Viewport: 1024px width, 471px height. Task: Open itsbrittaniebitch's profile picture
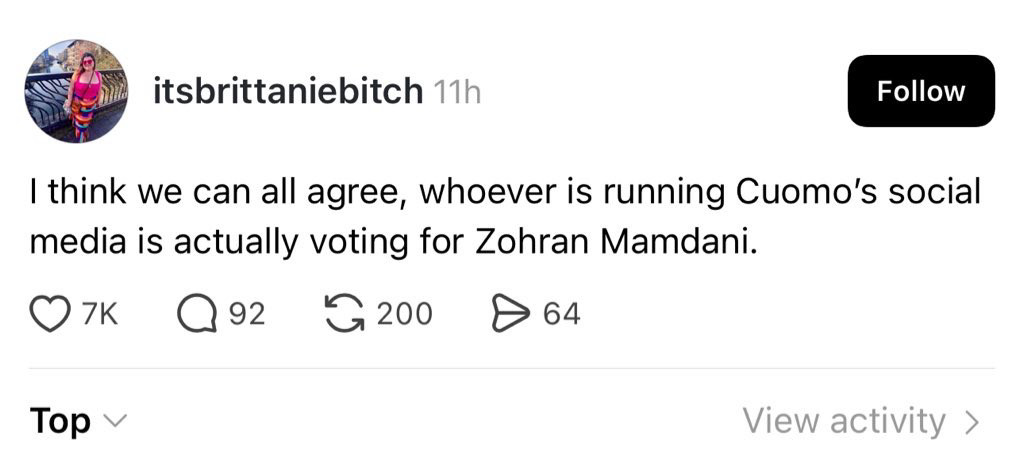pyautogui.click(x=76, y=91)
